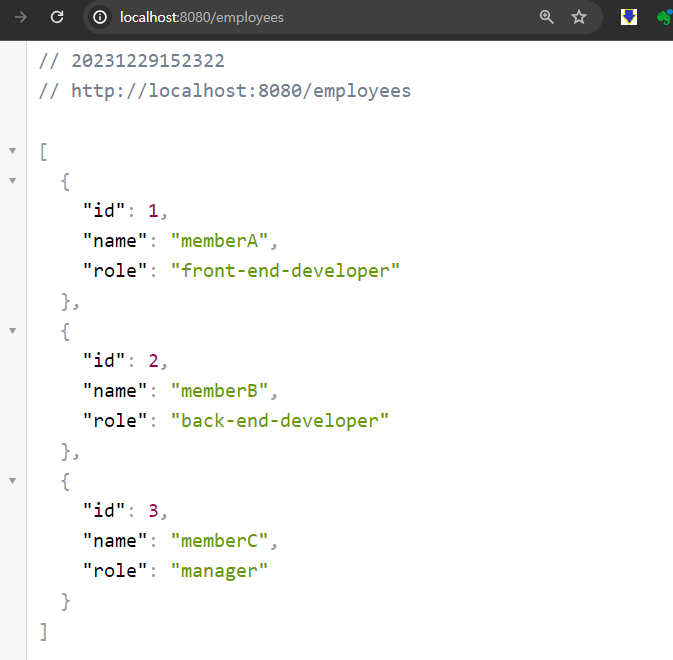Open the green Evernote elephant extension
This screenshot has width=673, height=660.
[665, 17]
